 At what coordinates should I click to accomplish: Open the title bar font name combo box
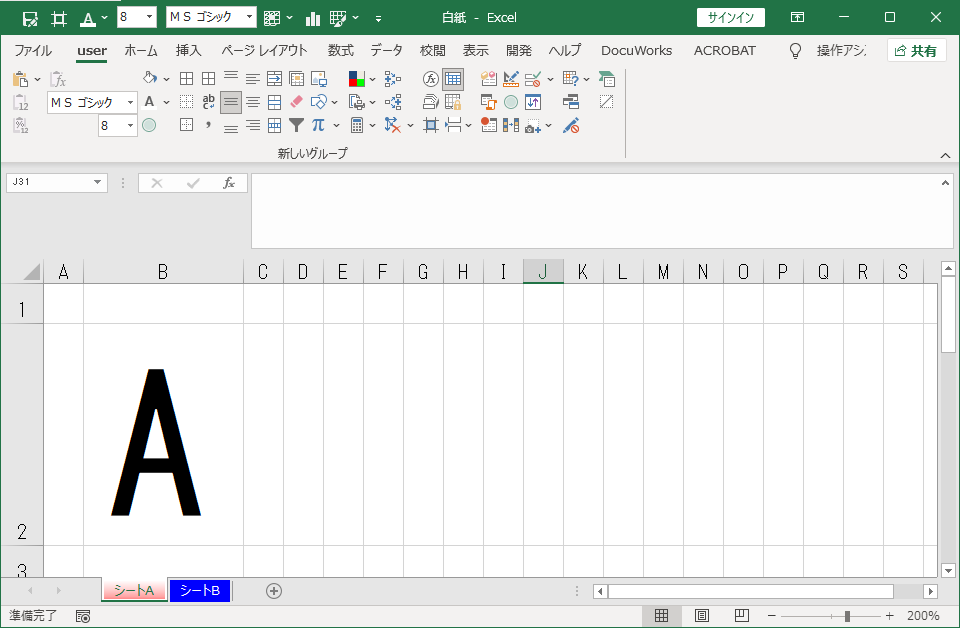coord(211,17)
